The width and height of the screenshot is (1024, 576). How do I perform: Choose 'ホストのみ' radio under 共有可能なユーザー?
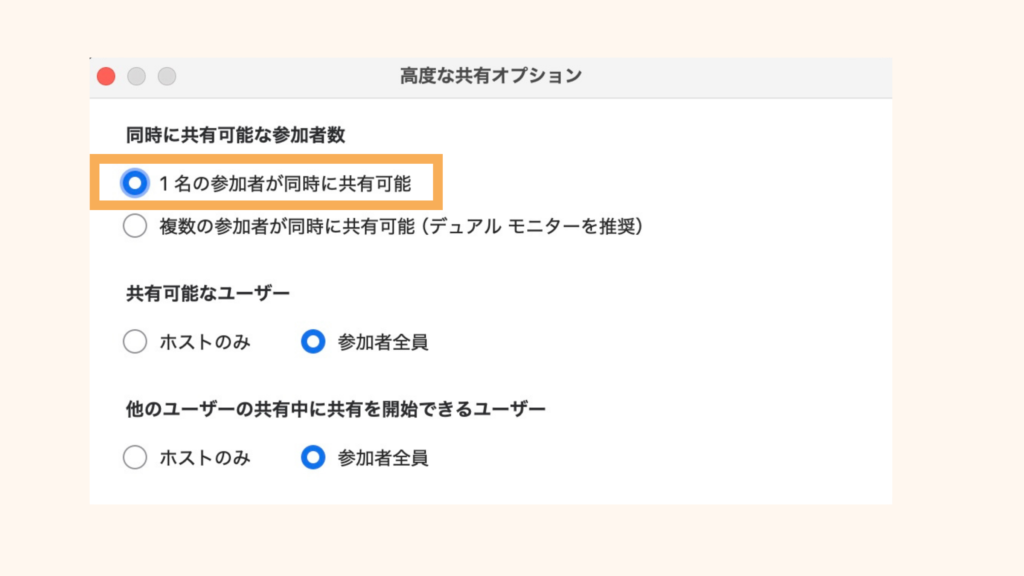tap(134, 342)
